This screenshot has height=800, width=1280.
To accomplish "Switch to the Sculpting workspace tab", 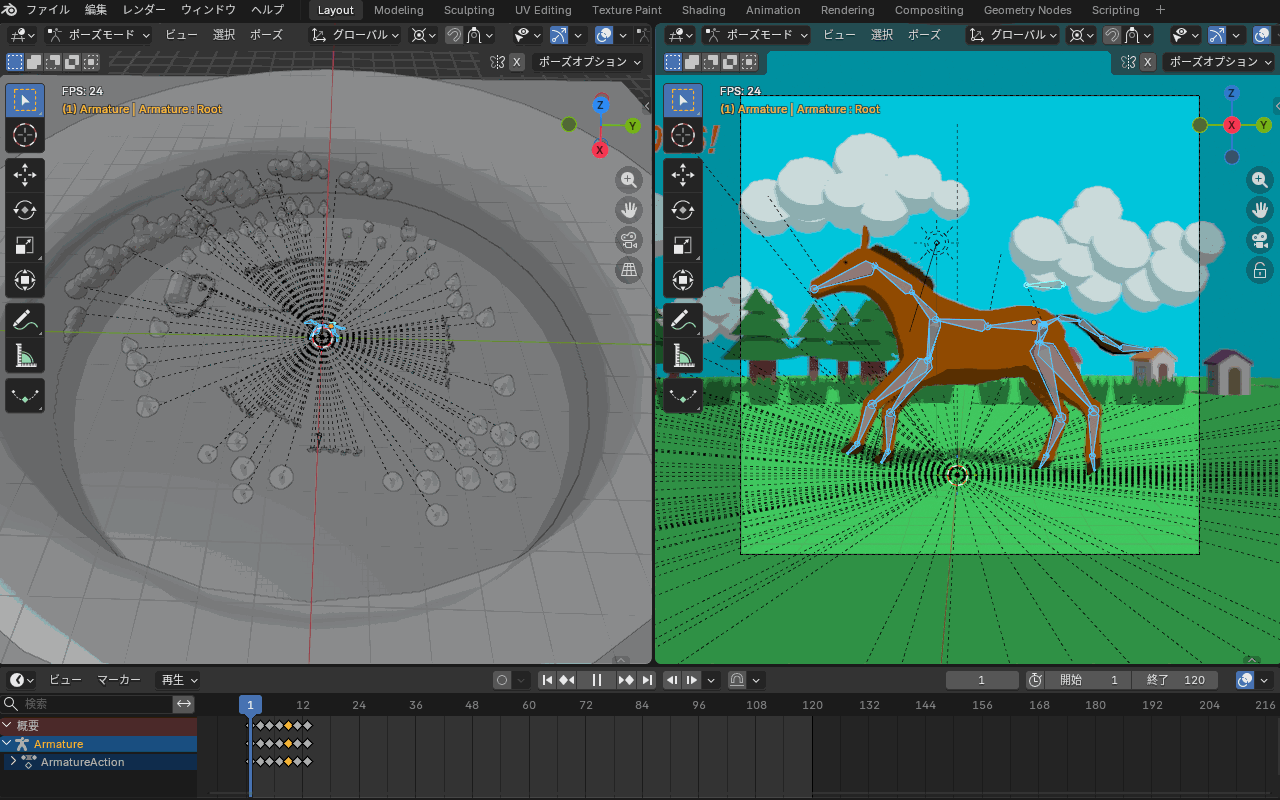I will 469,10.
